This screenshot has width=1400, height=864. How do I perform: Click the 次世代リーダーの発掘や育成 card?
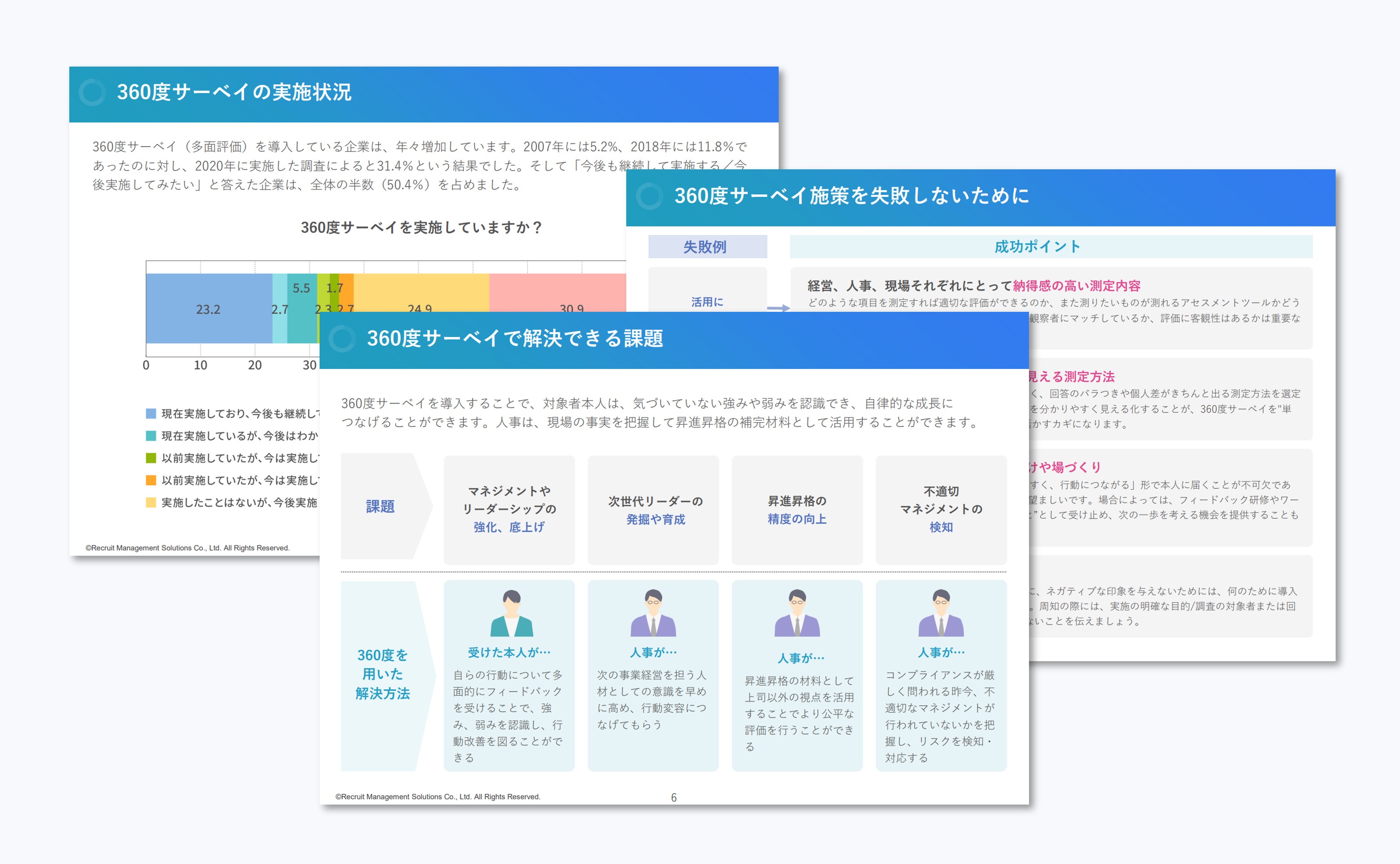pos(653,509)
